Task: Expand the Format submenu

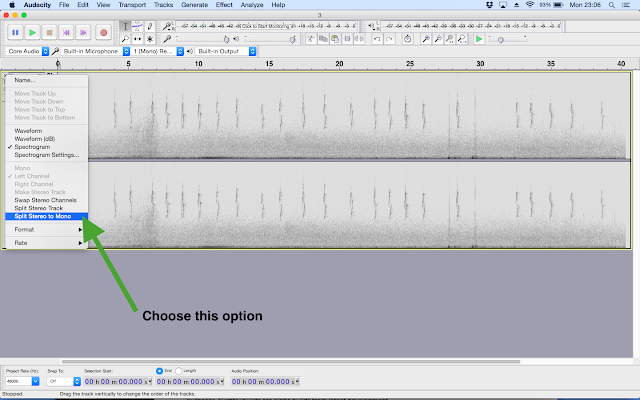Action: point(47,230)
